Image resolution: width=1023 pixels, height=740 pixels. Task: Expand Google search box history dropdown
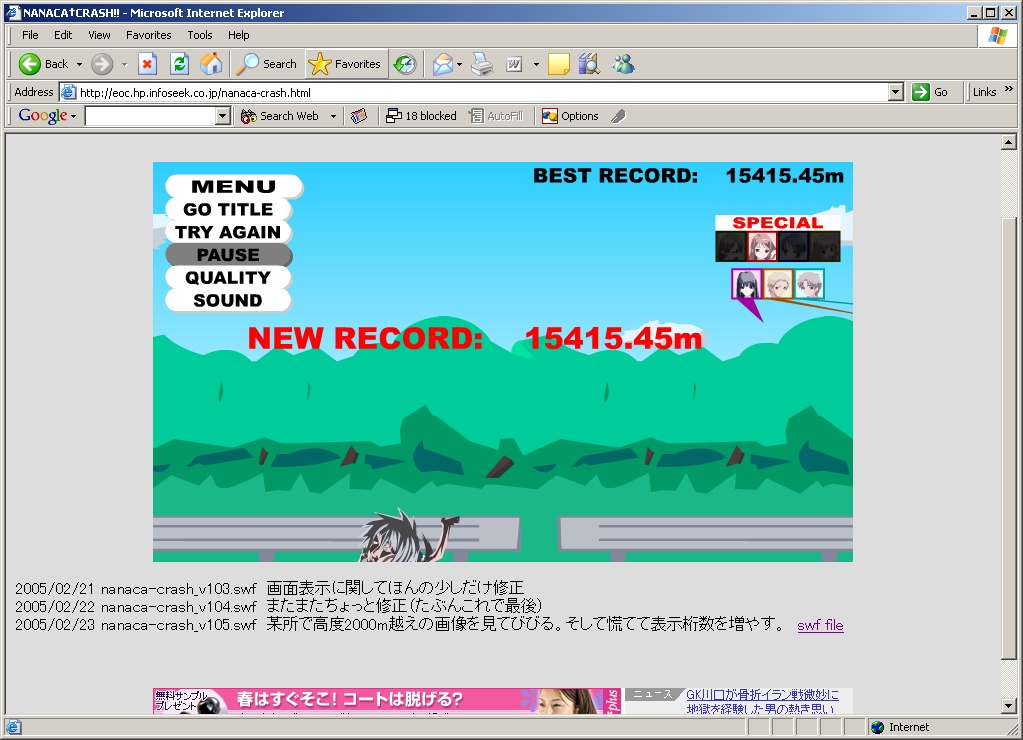tap(222, 116)
